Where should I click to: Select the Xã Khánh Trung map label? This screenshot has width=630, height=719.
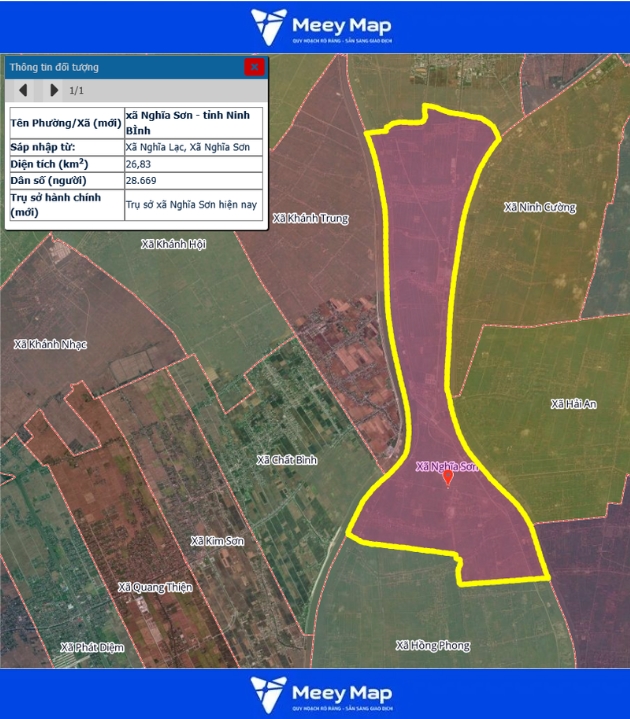(310, 218)
